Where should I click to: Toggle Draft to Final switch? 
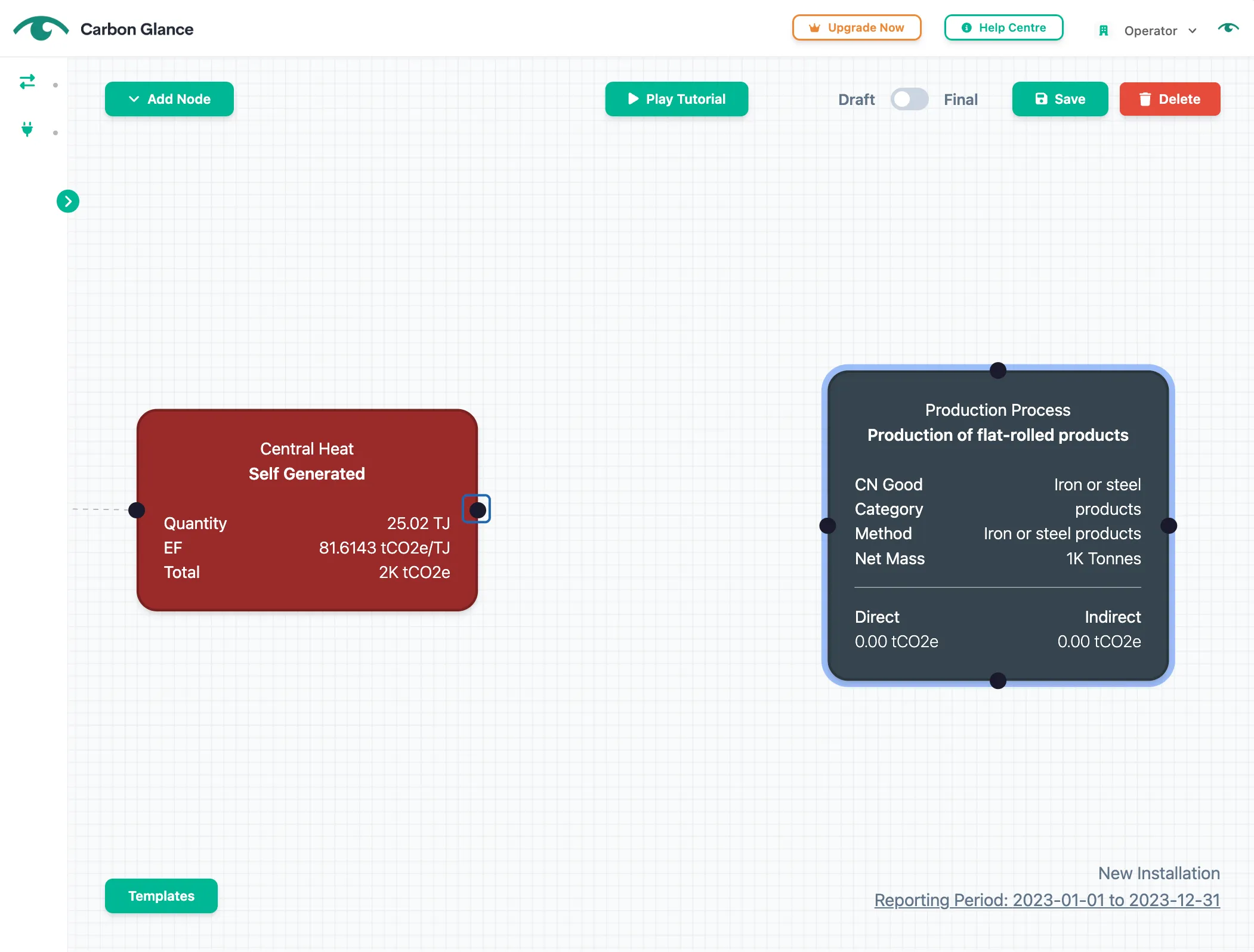point(909,99)
